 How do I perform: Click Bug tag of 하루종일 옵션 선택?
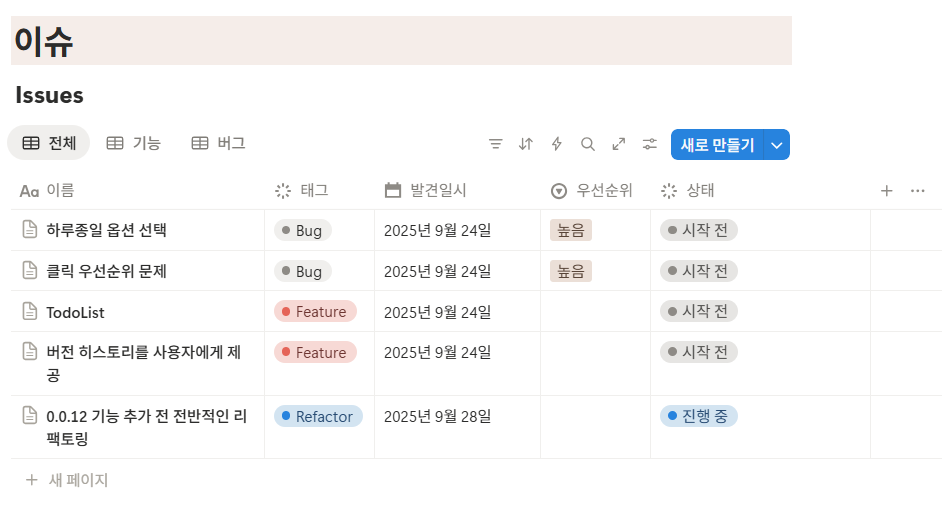[303, 230]
